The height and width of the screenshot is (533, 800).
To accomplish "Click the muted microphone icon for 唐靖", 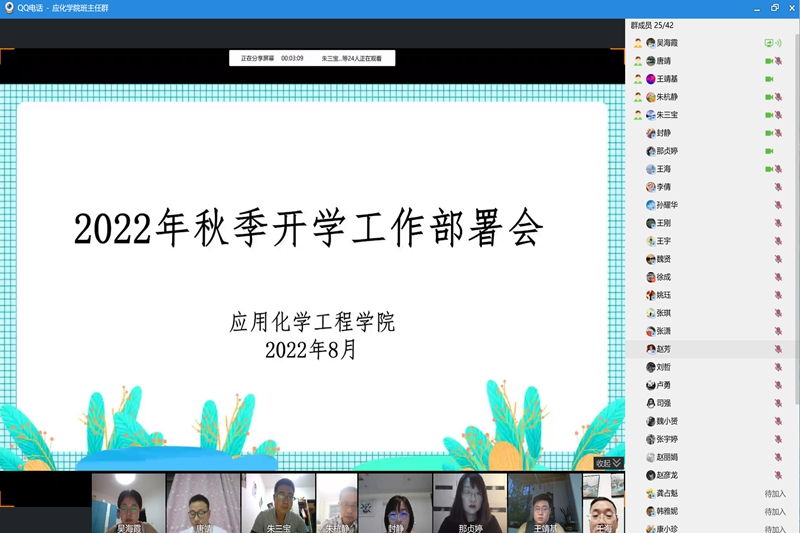I will 778,61.
